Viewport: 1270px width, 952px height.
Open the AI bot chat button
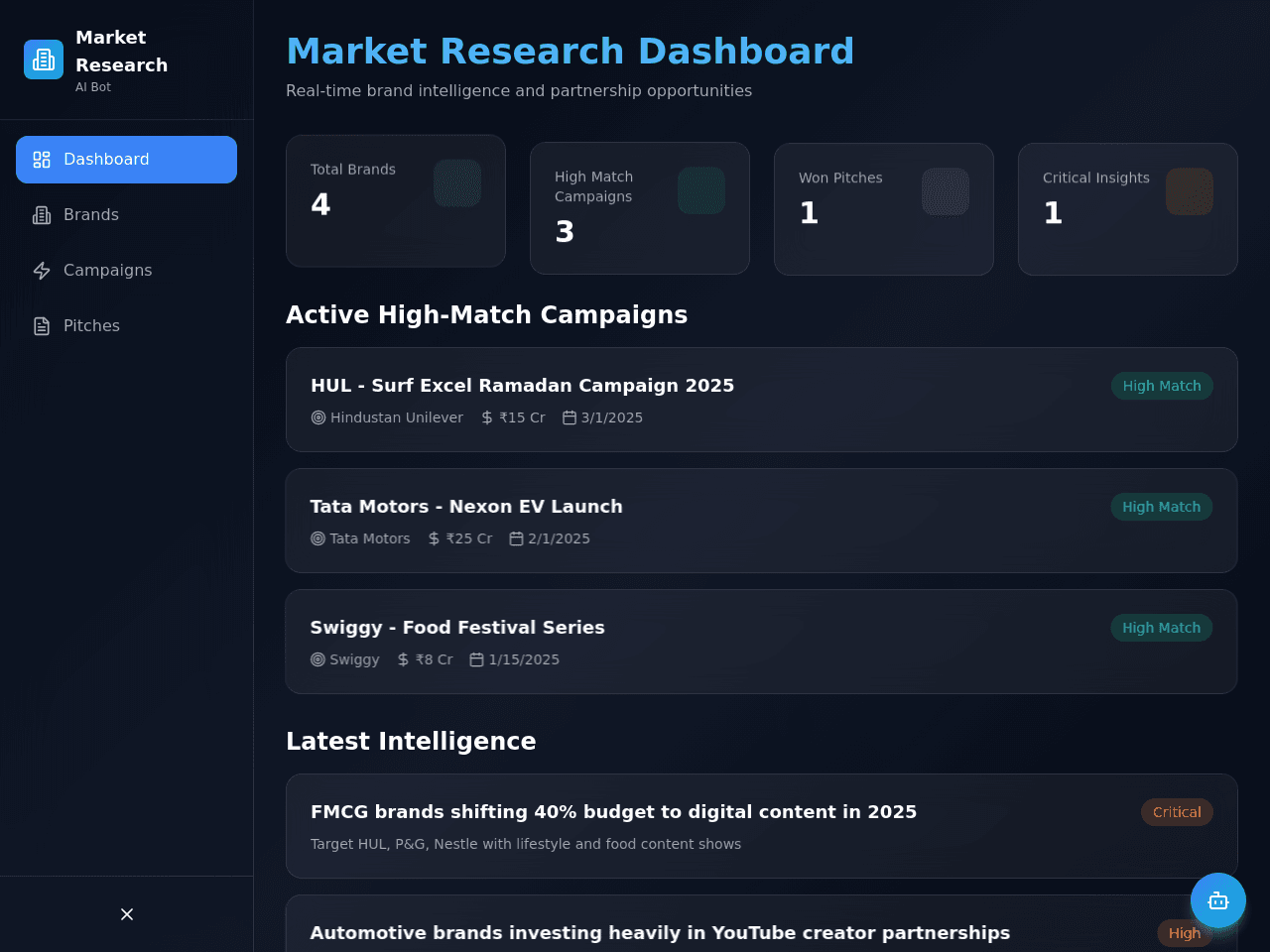(x=1218, y=900)
